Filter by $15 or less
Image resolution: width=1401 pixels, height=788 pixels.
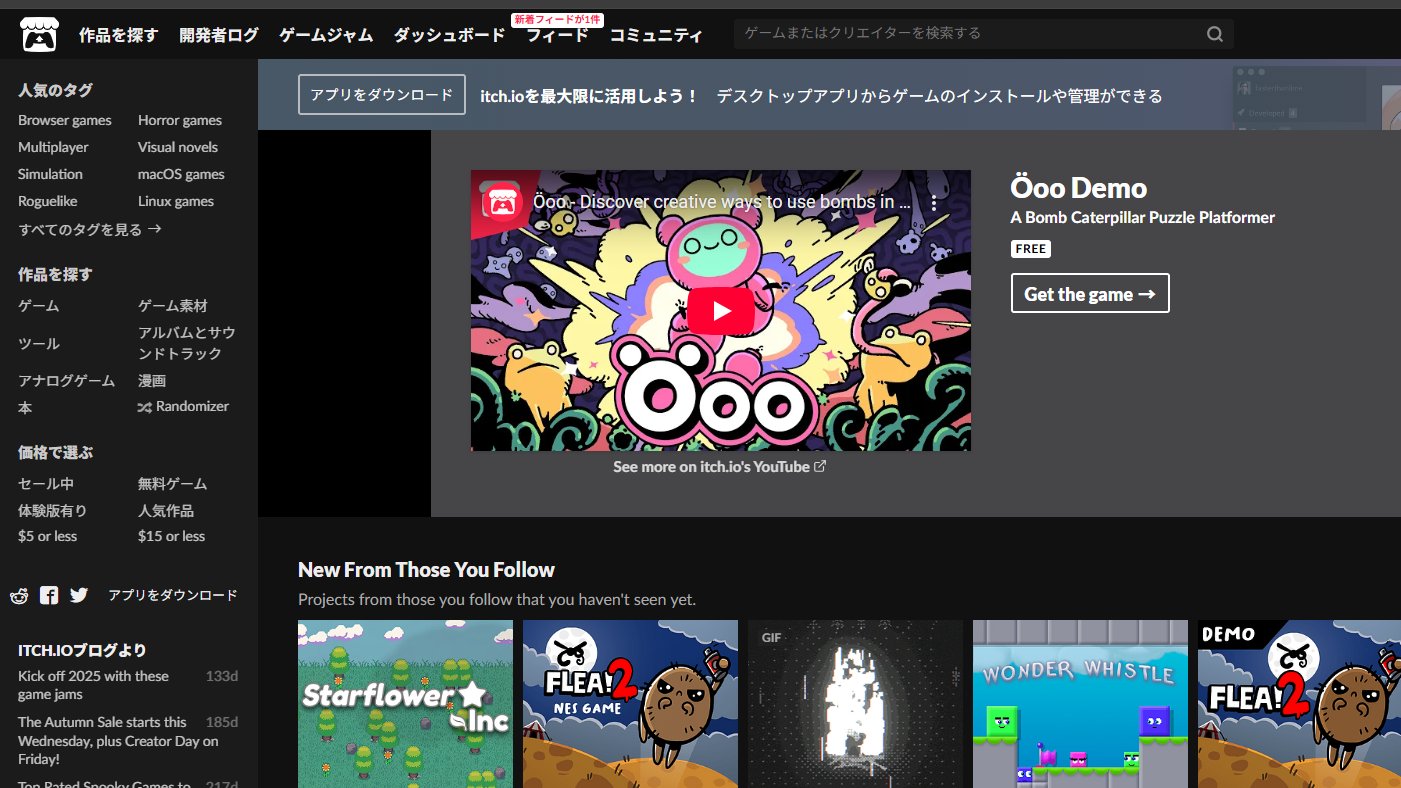pos(171,537)
